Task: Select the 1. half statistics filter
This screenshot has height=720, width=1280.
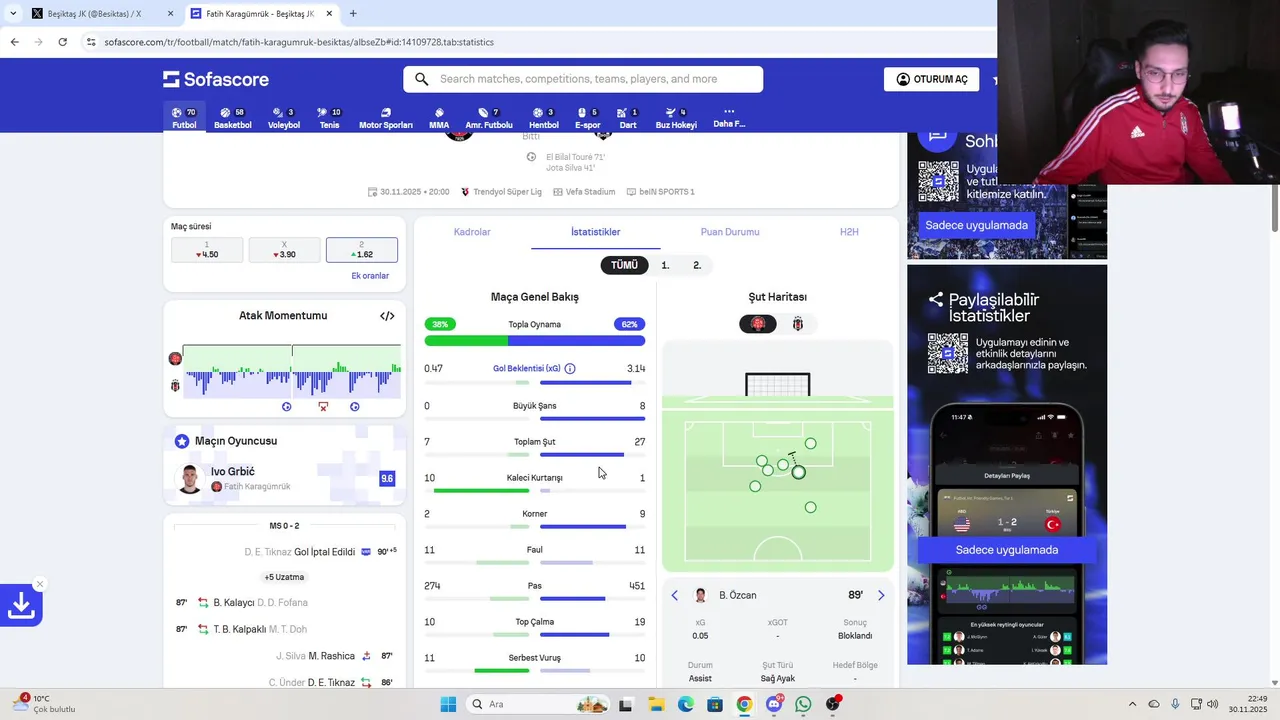Action: 665,265
